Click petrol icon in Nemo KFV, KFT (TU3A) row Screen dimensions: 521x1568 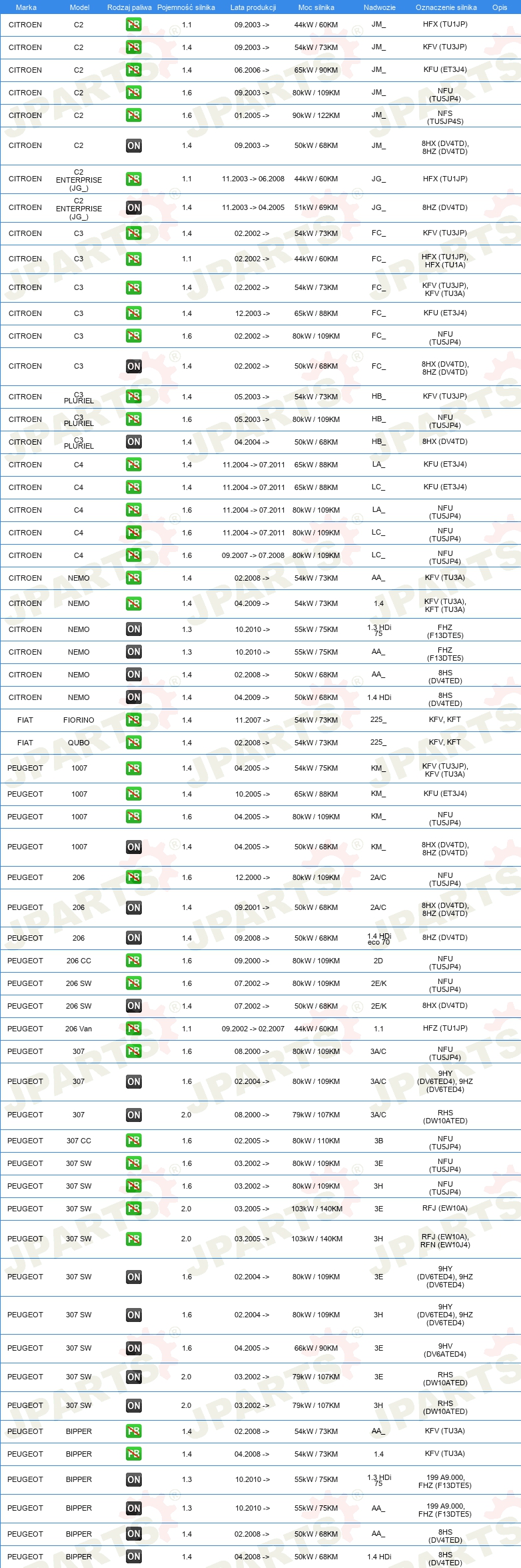[134, 603]
